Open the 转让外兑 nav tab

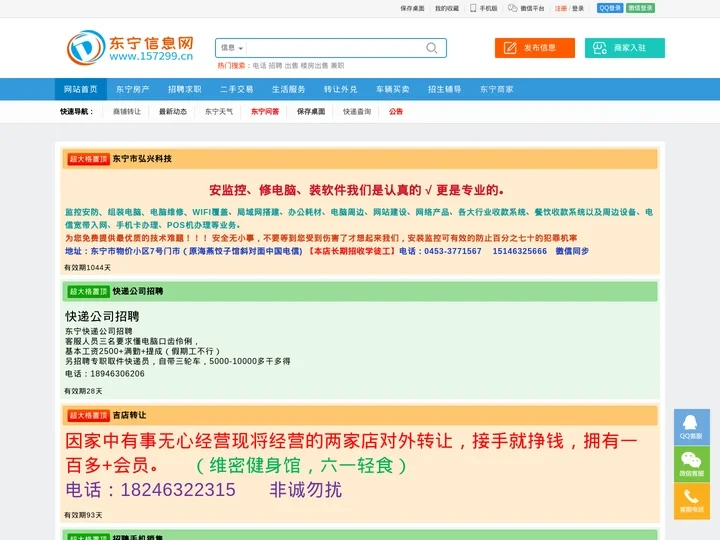[340, 89]
